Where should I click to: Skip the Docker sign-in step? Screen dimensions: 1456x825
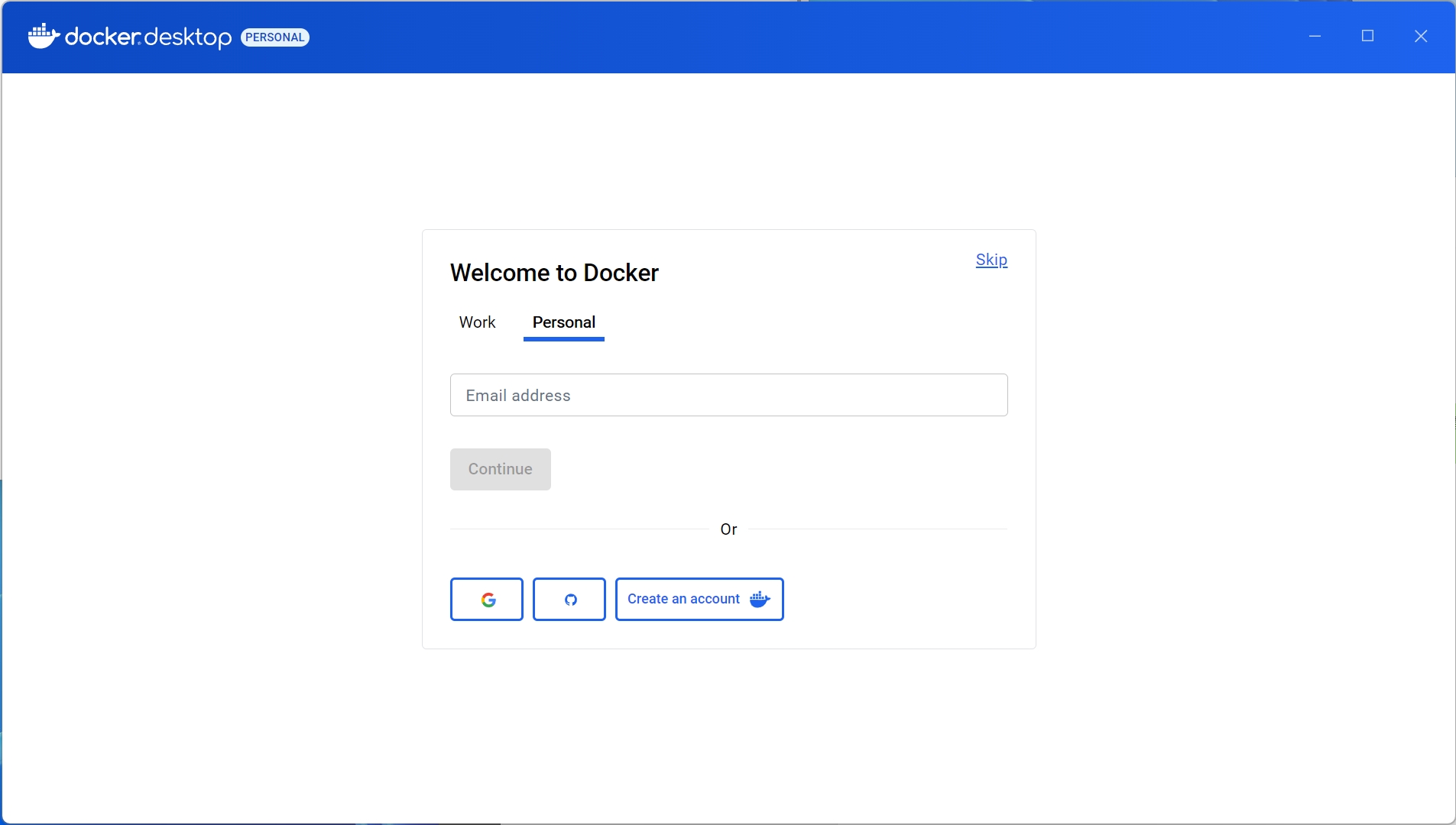[x=991, y=260]
